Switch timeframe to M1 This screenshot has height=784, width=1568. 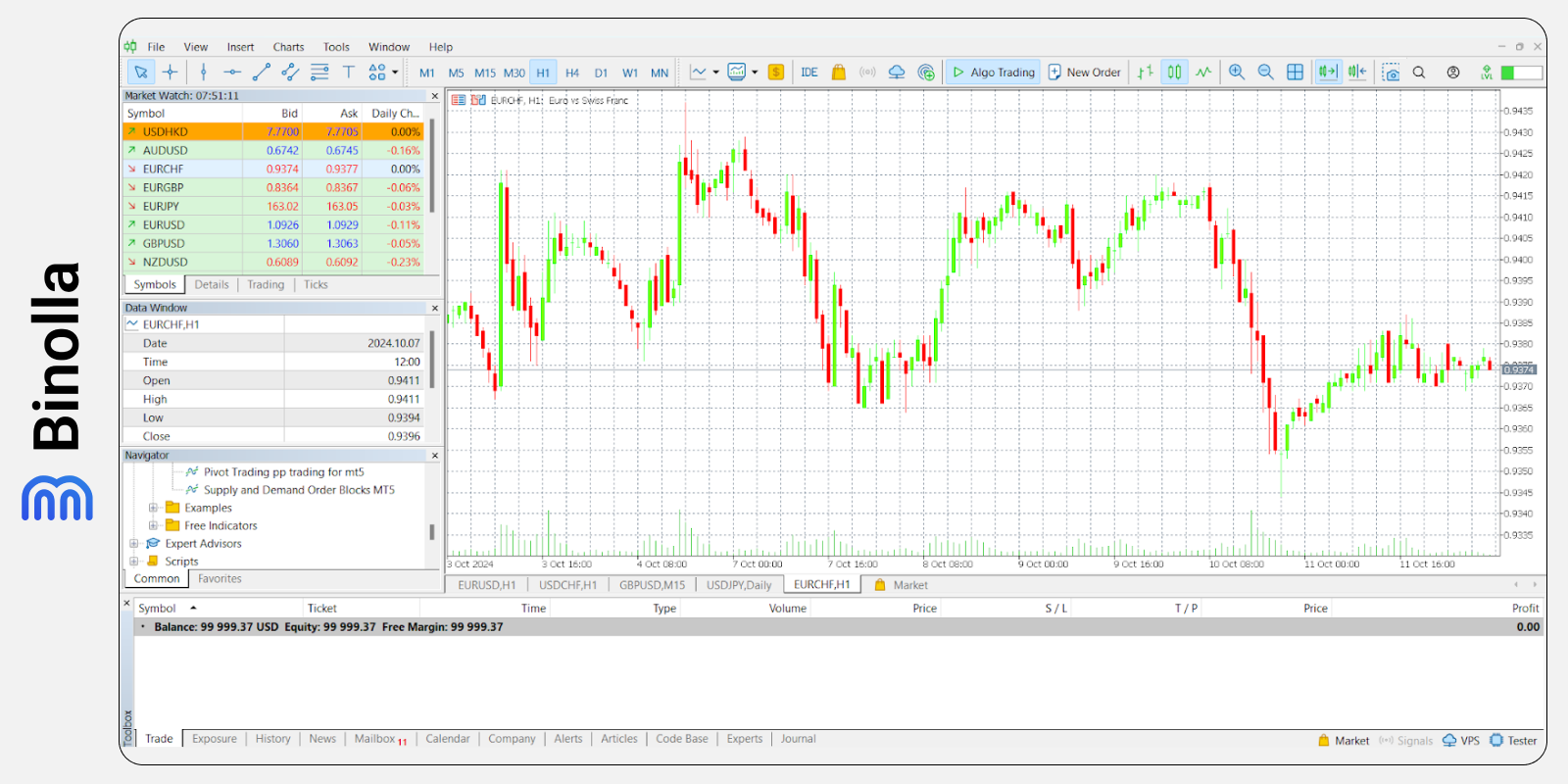[427, 73]
